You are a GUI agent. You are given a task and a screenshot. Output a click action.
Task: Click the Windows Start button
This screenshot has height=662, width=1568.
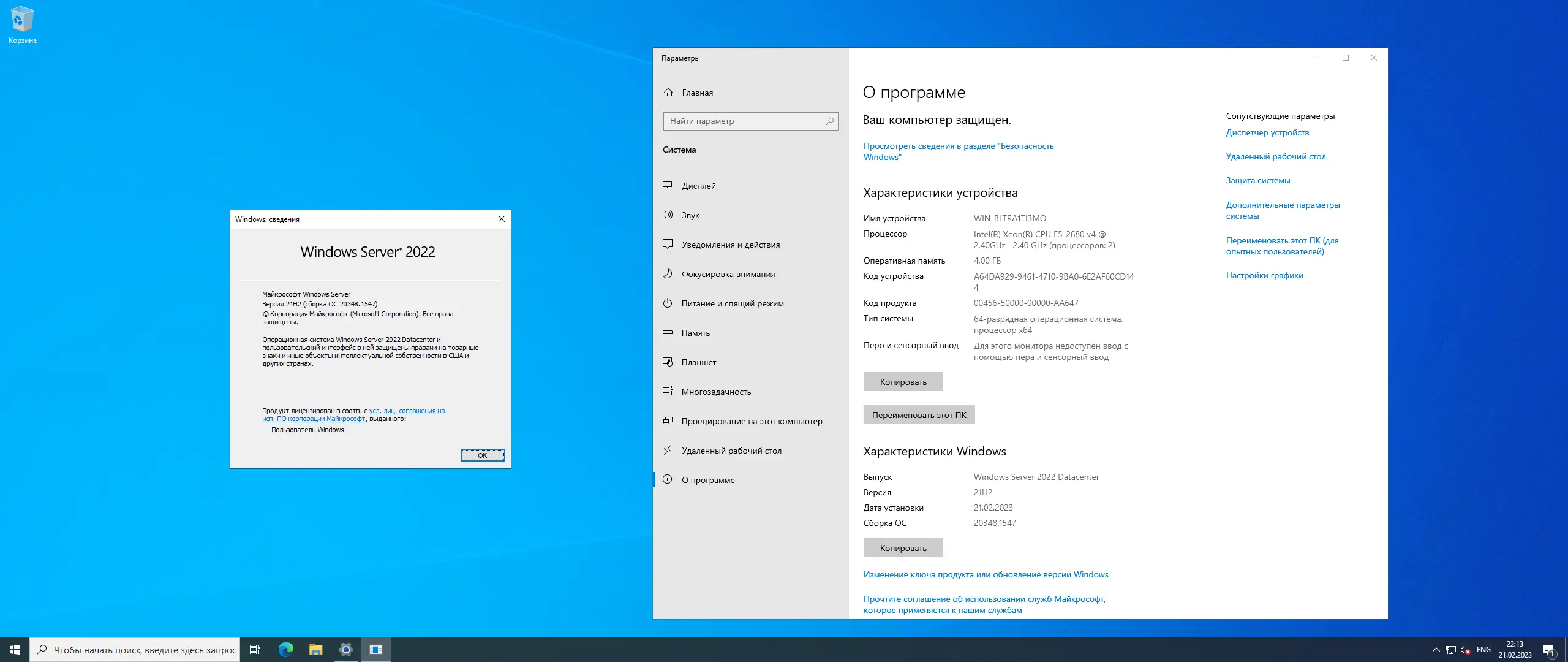[15, 650]
